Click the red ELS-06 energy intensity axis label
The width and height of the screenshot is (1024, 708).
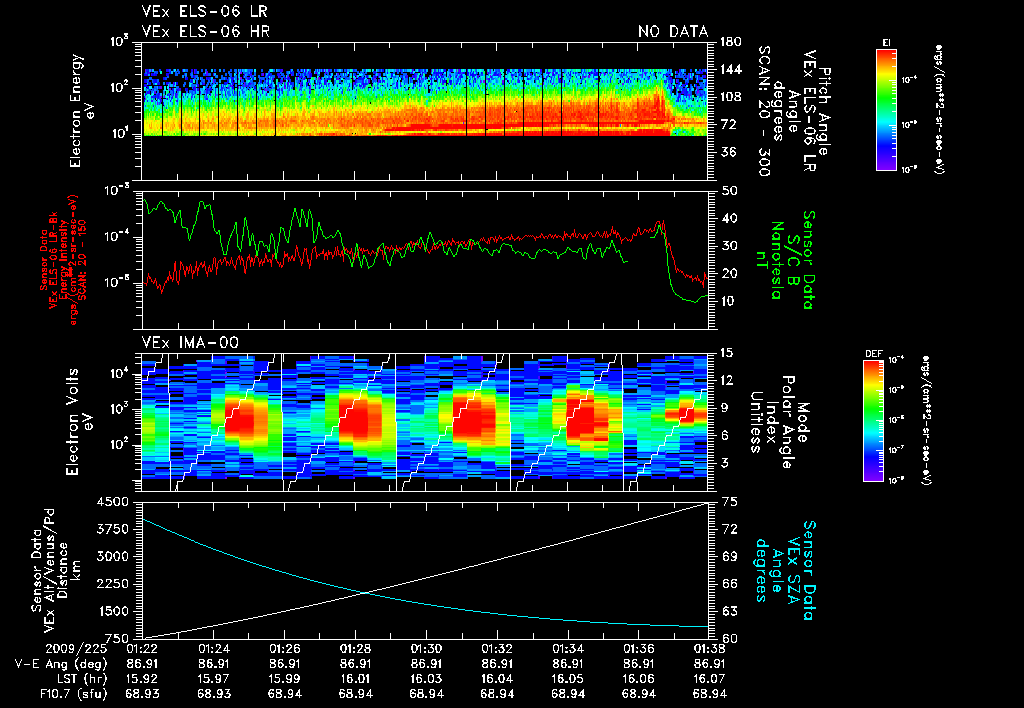click(63, 259)
